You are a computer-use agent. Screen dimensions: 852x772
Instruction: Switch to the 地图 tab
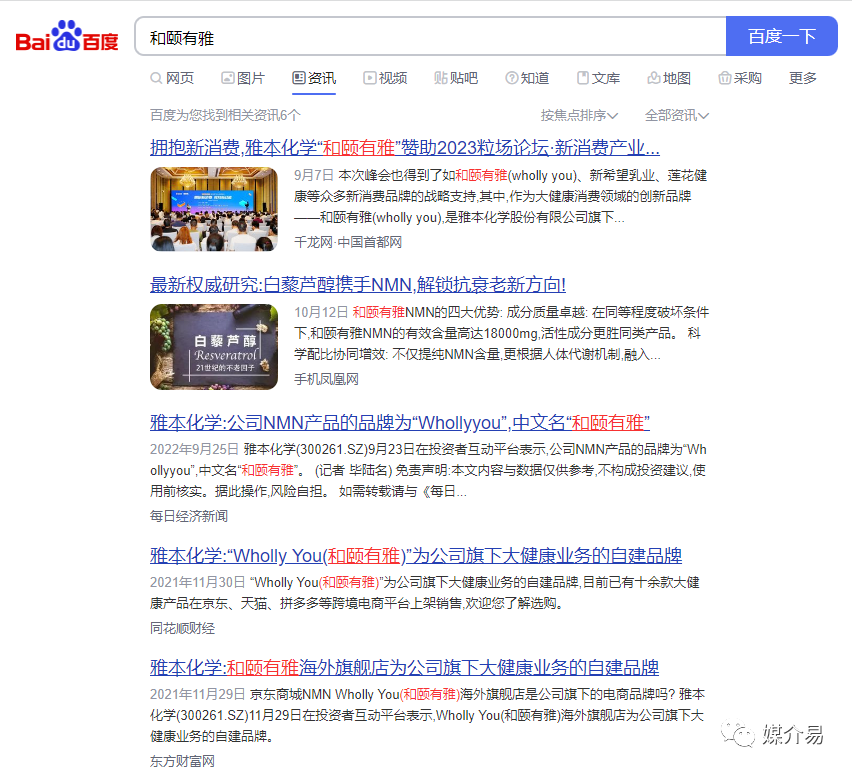pyautogui.click(x=669, y=78)
